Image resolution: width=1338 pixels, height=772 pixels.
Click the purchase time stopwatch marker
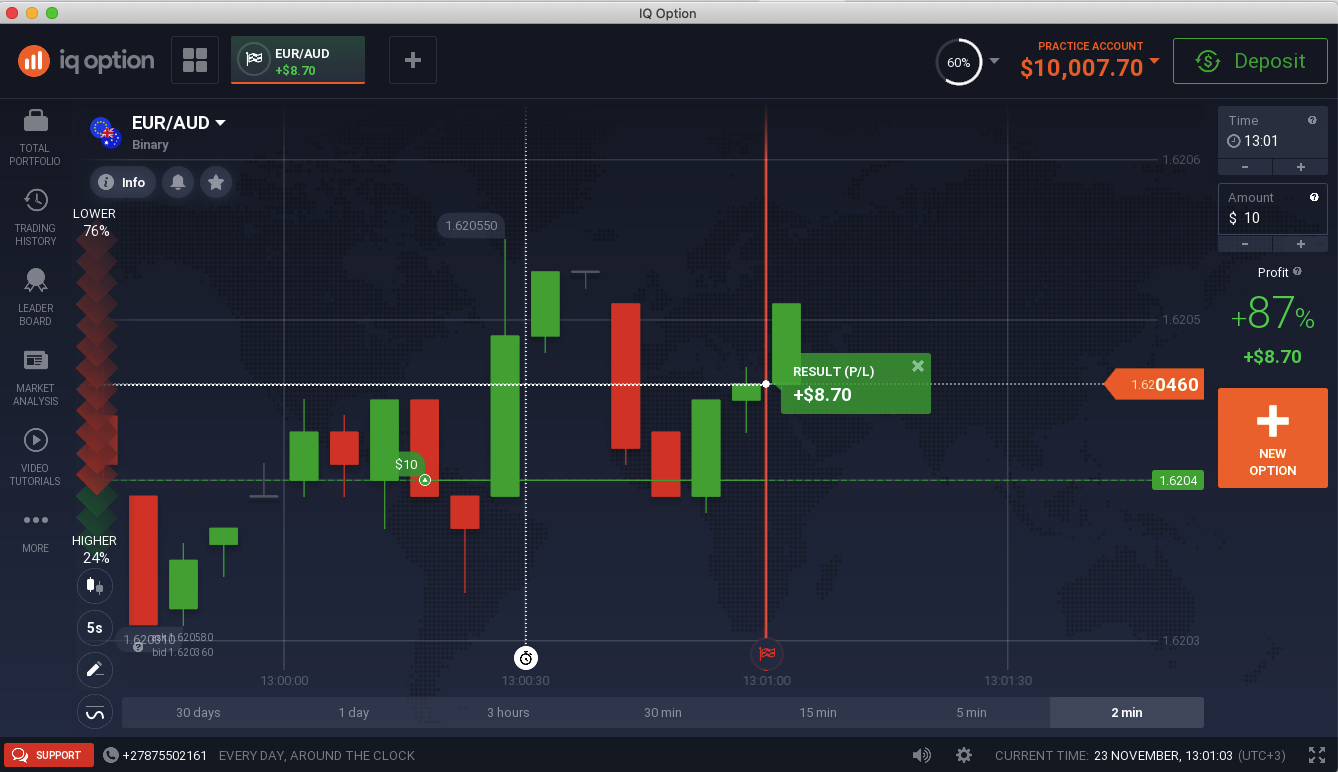click(526, 657)
